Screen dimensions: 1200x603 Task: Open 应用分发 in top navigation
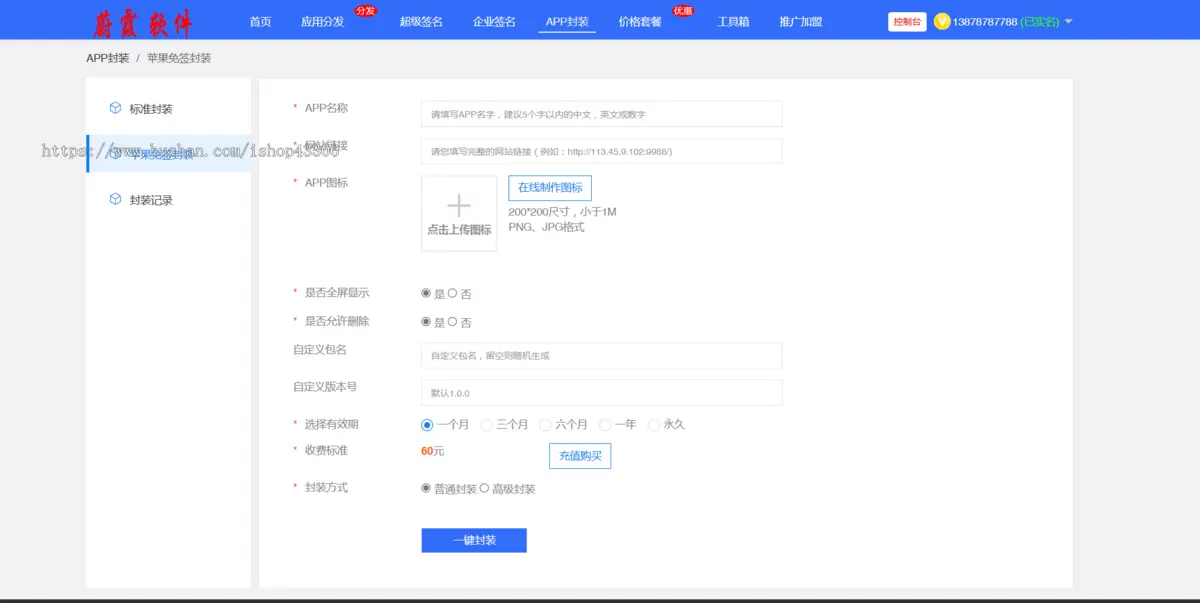click(x=322, y=22)
